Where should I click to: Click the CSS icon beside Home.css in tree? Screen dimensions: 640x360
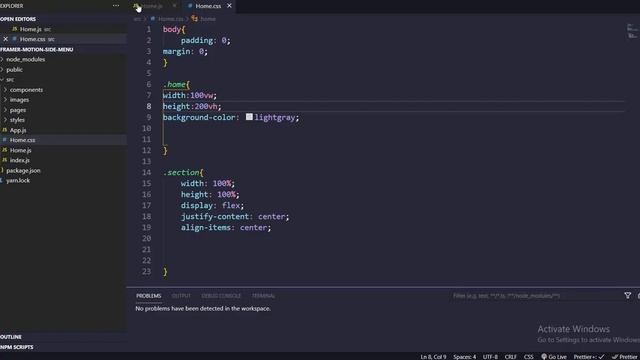4,140
